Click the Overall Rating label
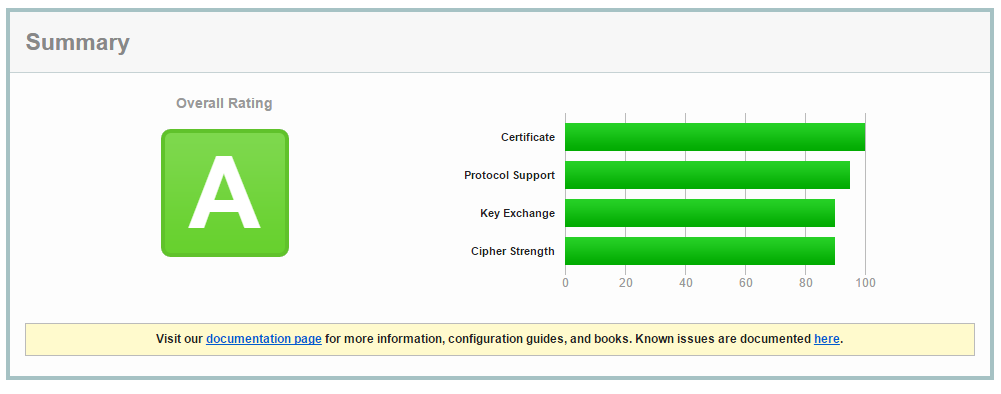 coord(224,103)
